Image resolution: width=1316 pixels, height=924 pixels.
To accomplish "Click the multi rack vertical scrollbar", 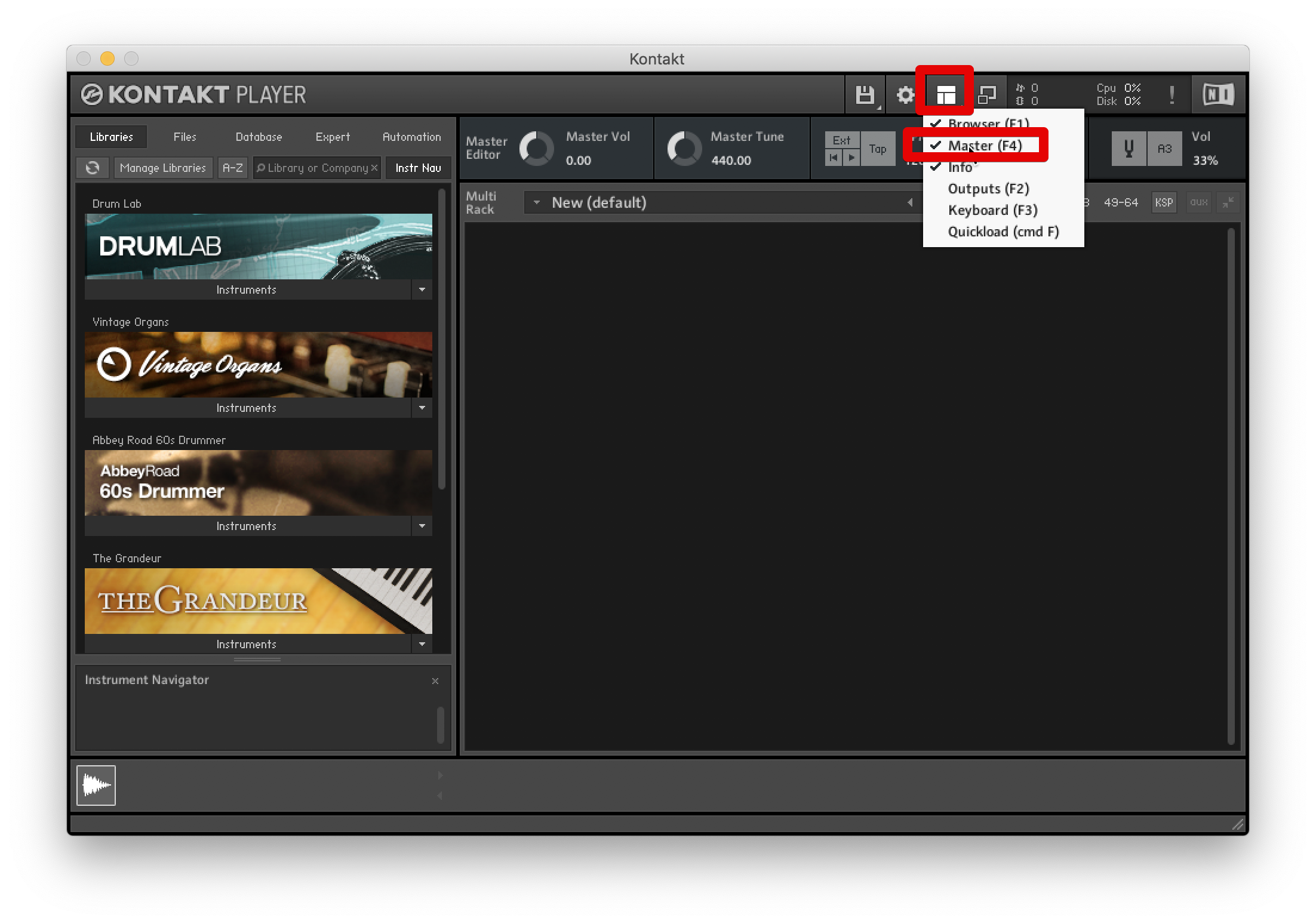I will 1231,486.
